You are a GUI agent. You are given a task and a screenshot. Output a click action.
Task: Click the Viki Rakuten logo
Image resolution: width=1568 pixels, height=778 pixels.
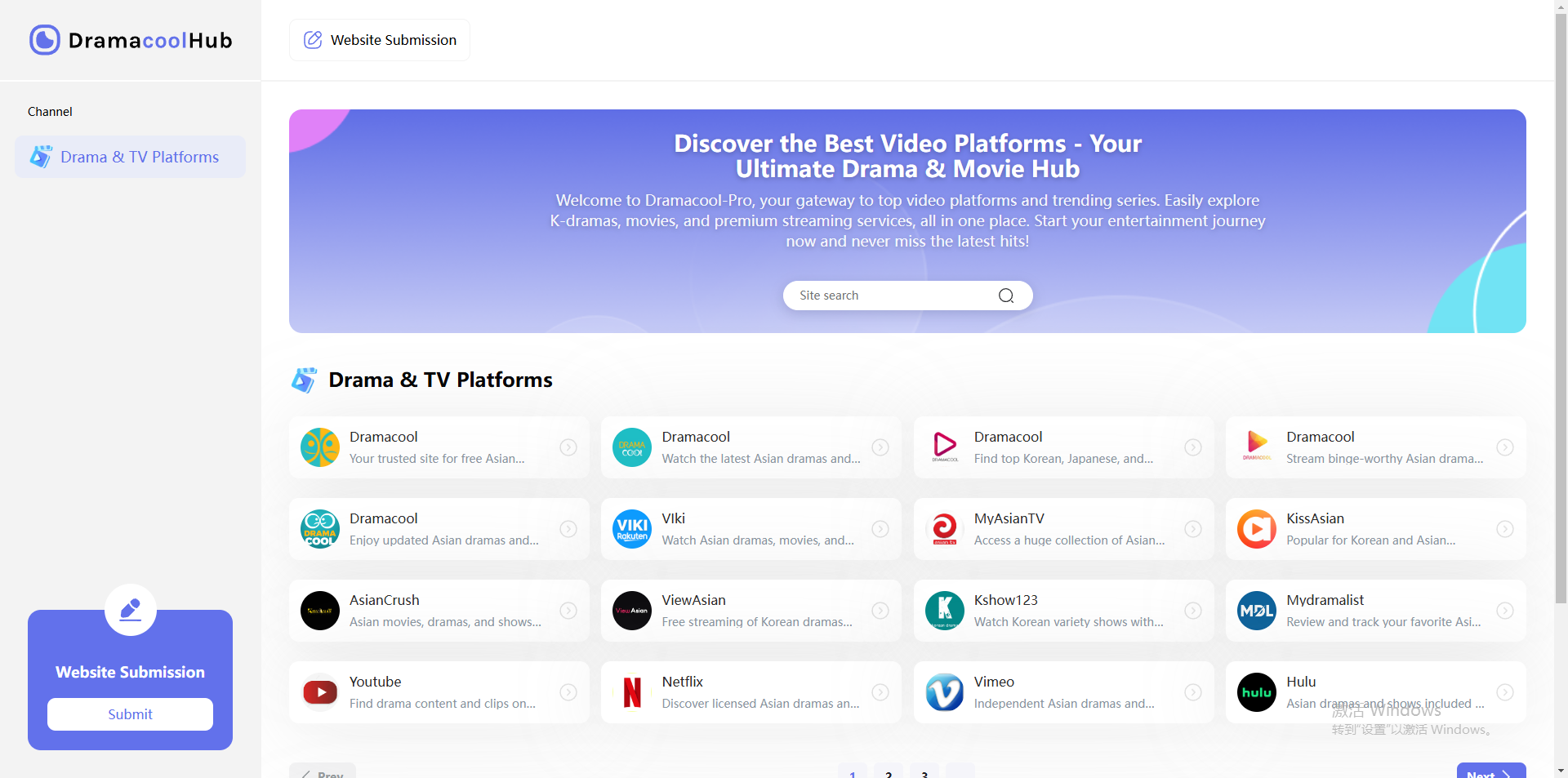click(632, 529)
